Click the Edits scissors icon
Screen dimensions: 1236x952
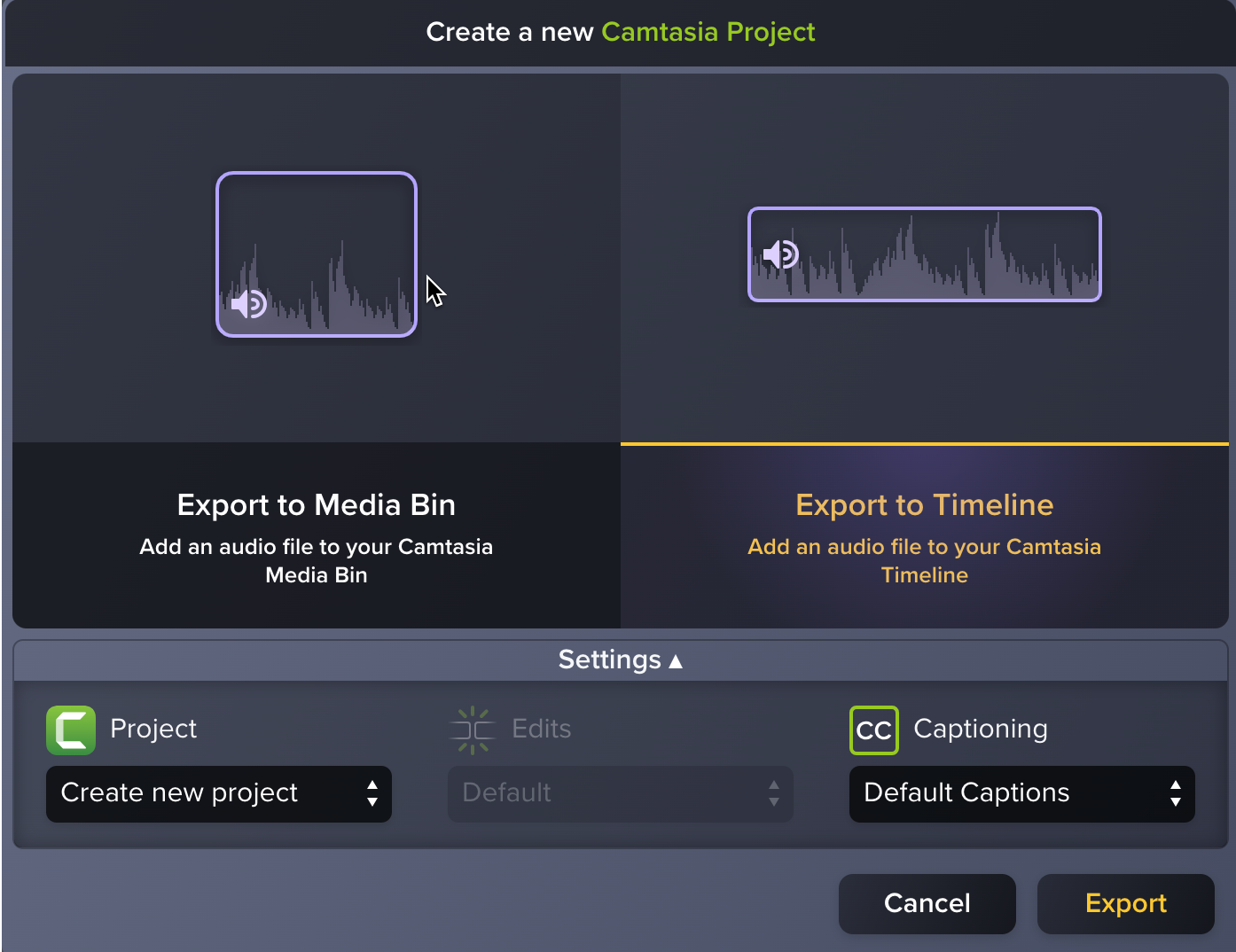tap(473, 730)
